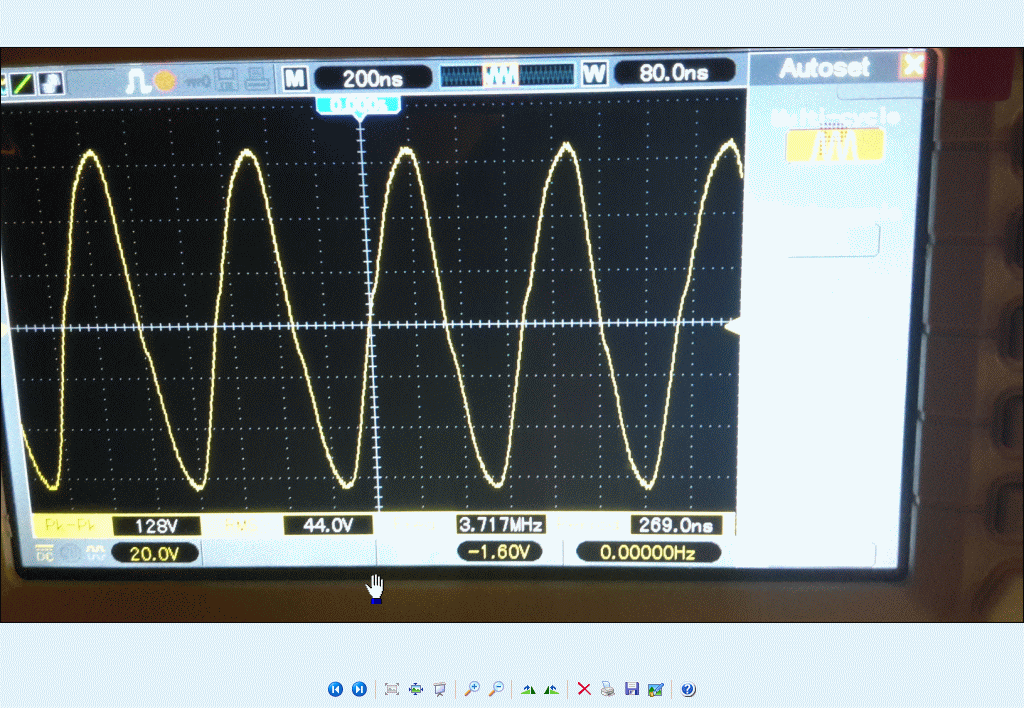The height and width of the screenshot is (708, 1024).
Task: Go to the previous image
Action: point(335,689)
